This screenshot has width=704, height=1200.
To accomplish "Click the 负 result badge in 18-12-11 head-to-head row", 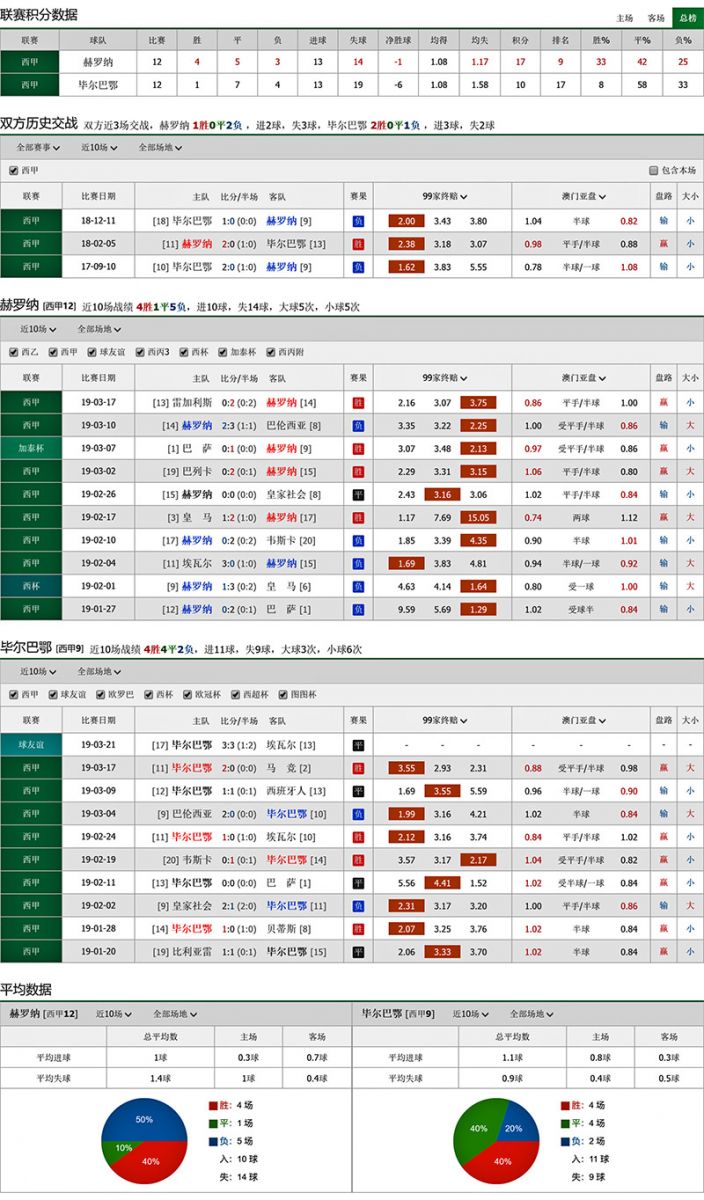I will 358,221.
